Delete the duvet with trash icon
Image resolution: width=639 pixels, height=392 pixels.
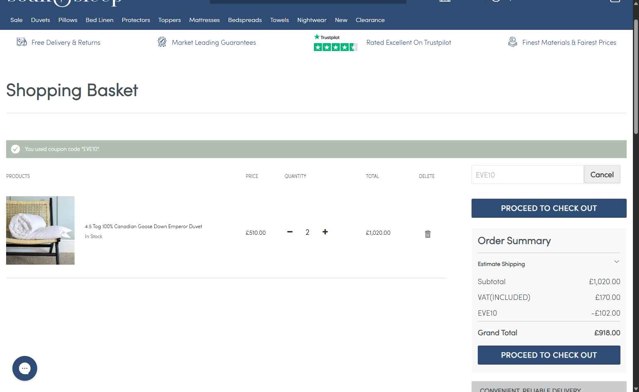pyautogui.click(x=427, y=234)
